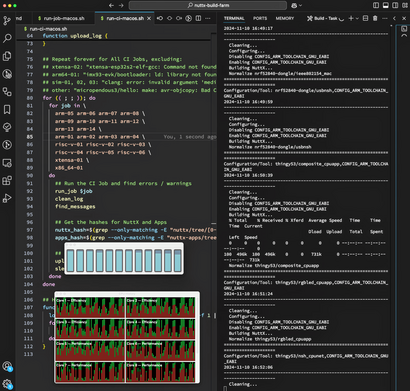Click the 'find_messages' code line

coord(75,207)
